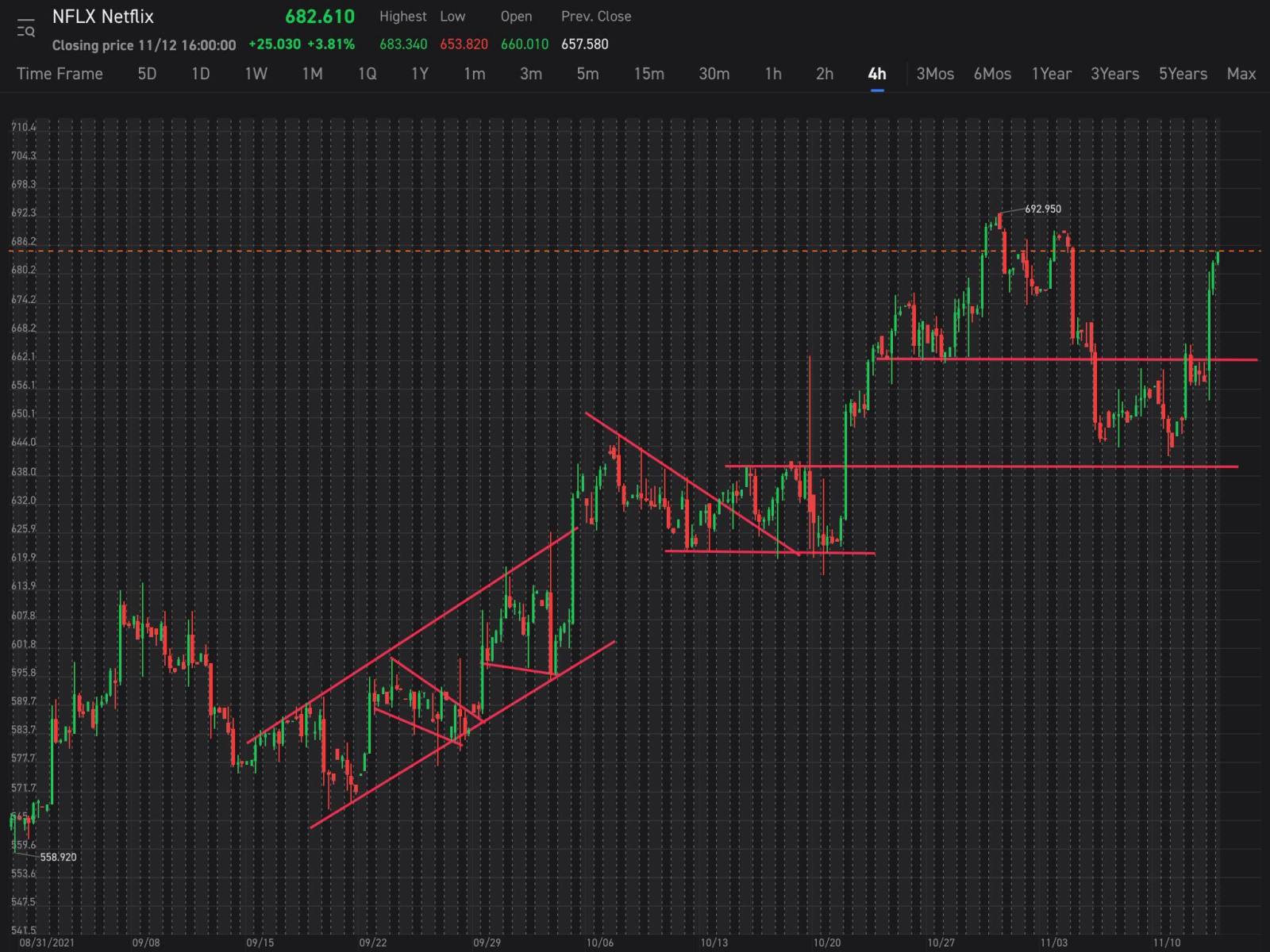This screenshot has width=1270, height=952.
Task: Click the Closing price 11/12 timestamp
Action: pos(144,45)
